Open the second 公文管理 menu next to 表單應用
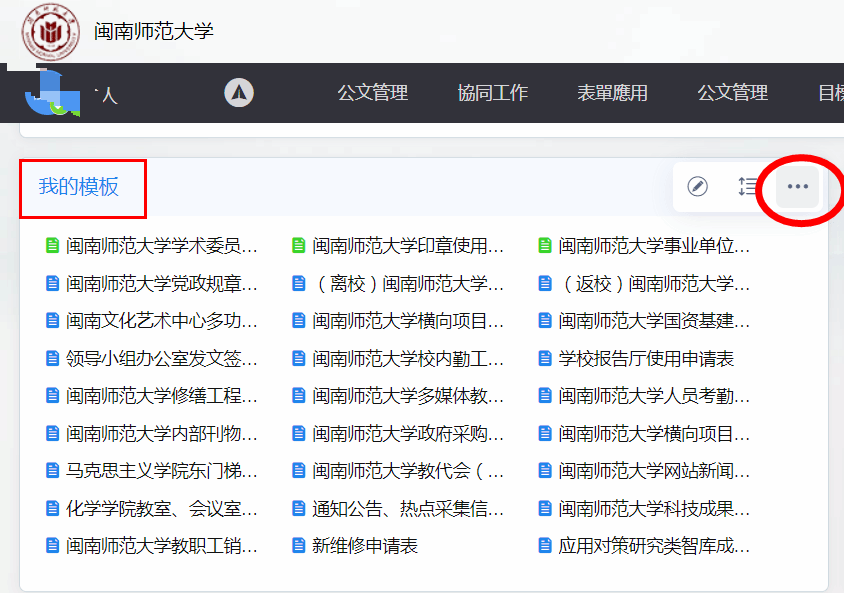Viewport: 844px width, 593px height. click(x=733, y=93)
